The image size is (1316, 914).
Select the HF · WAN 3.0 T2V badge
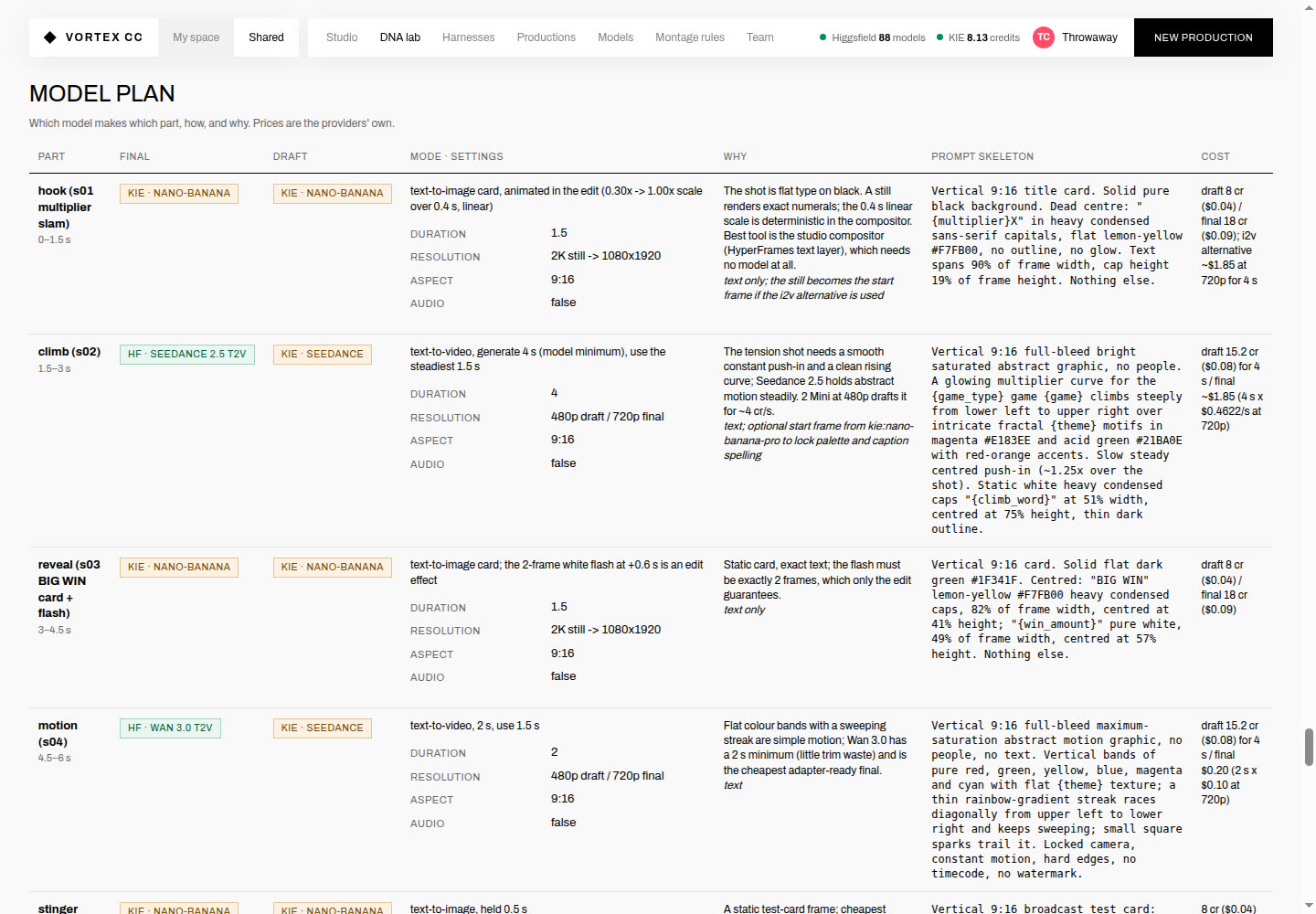tap(170, 728)
